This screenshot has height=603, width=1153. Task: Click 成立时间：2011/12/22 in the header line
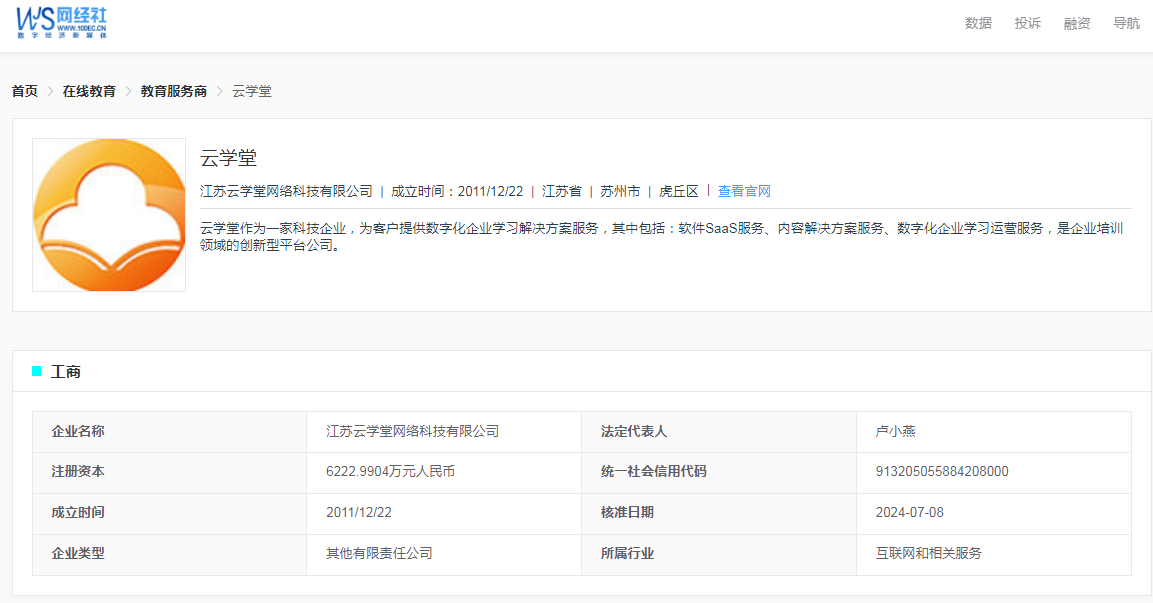pos(457,191)
